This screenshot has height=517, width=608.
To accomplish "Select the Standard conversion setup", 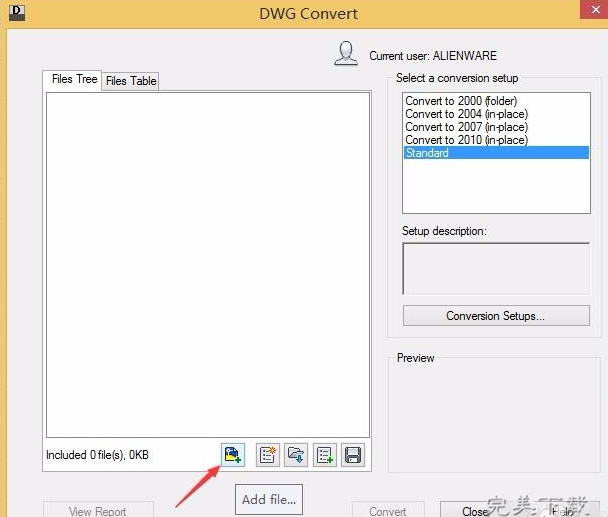I will point(496,152).
